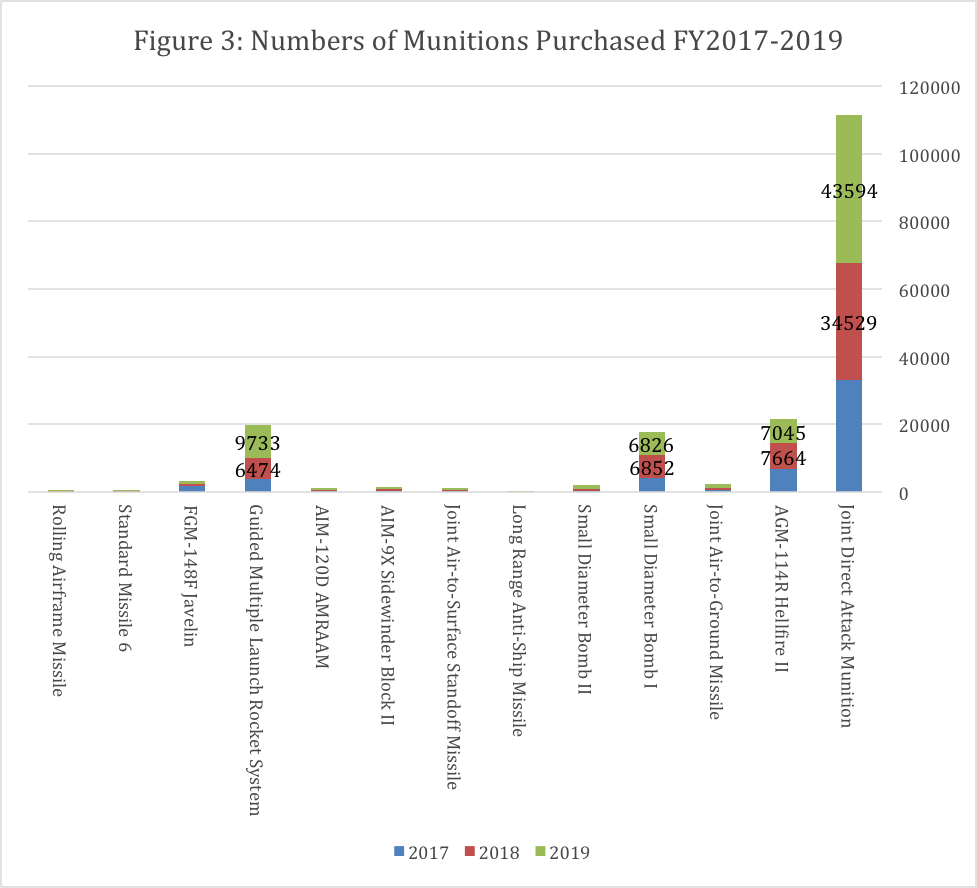977x888 pixels.
Task: Click the 6826 Small Diameter Bomb label
Action: pyautogui.click(x=651, y=444)
